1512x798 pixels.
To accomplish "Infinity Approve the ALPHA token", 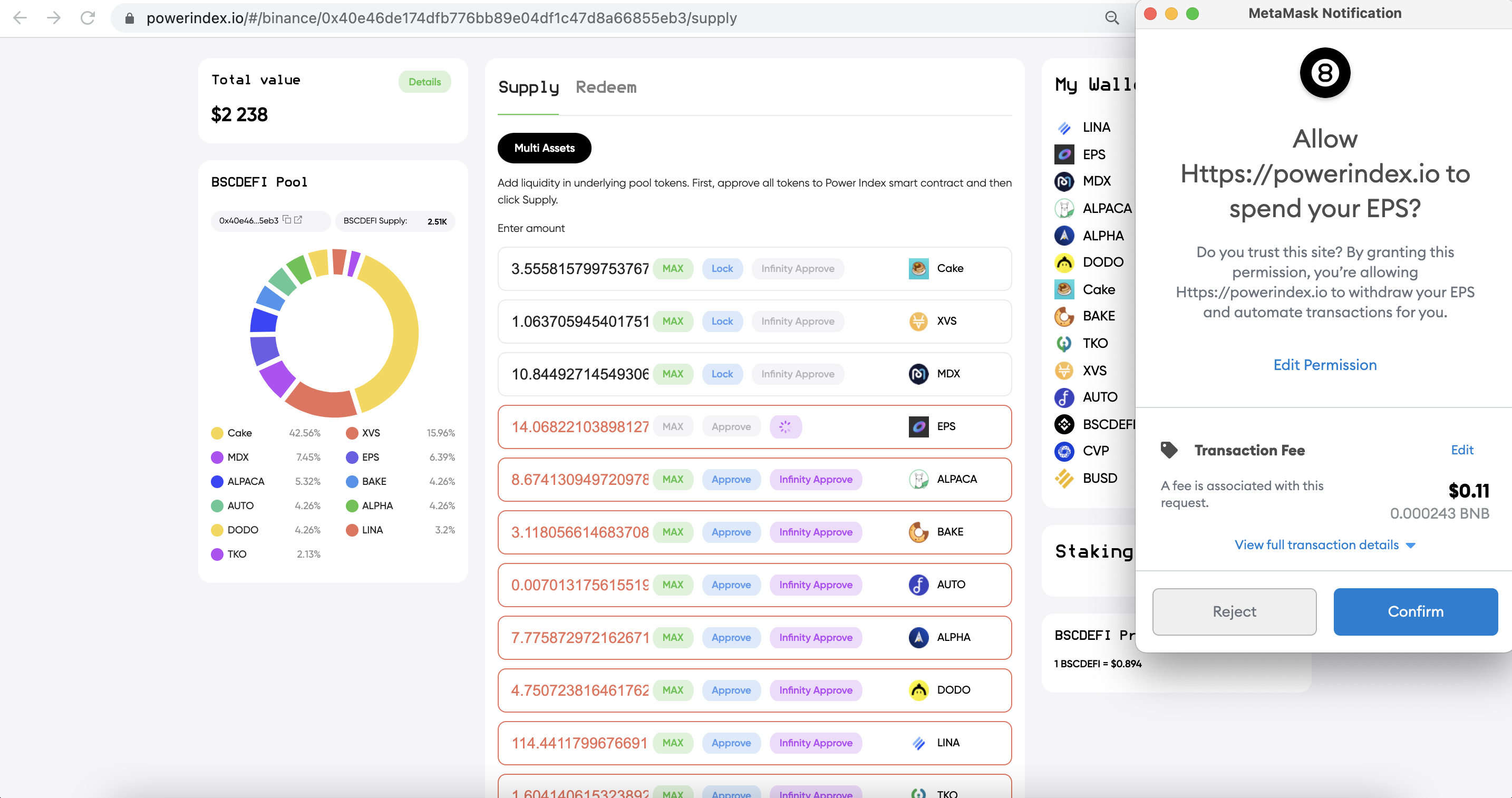I will click(815, 638).
